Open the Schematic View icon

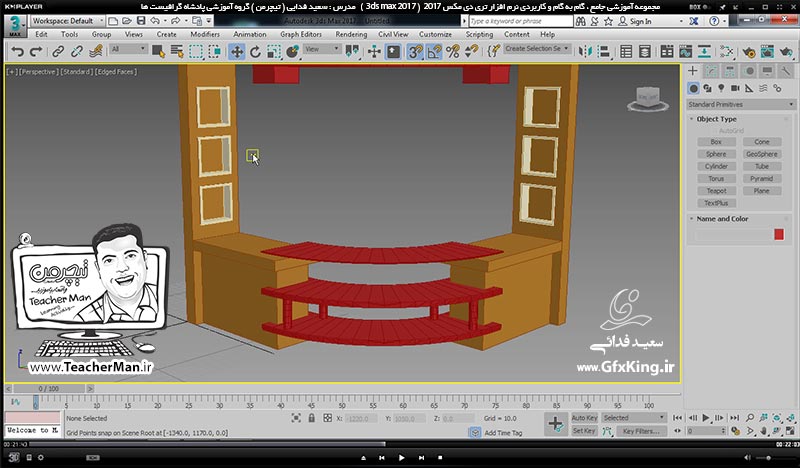(x=704, y=52)
